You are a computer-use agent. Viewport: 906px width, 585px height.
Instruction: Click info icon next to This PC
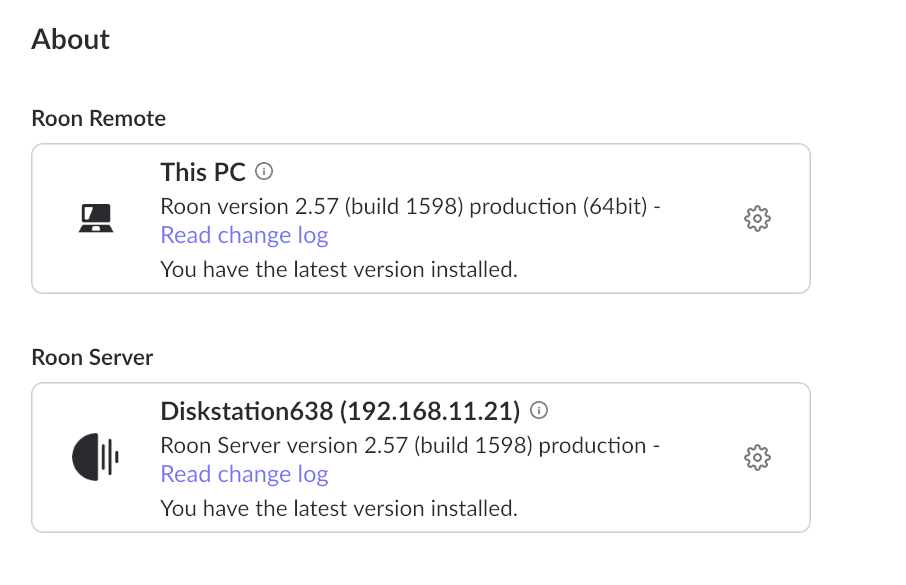[x=264, y=171]
